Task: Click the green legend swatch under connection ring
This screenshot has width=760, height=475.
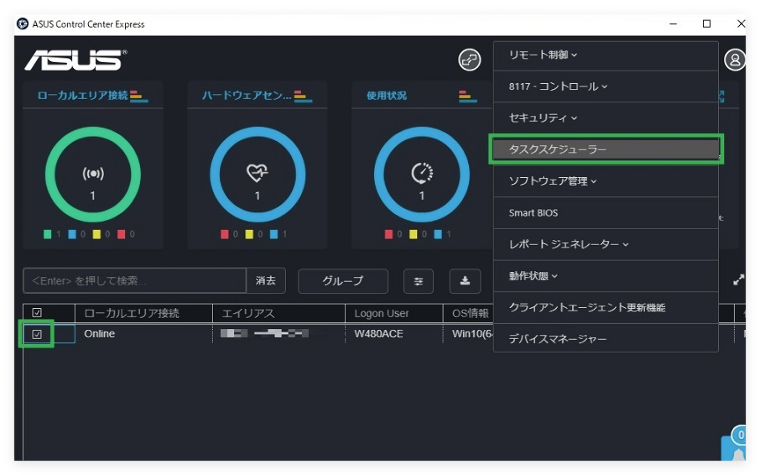Action: point(47,235)
